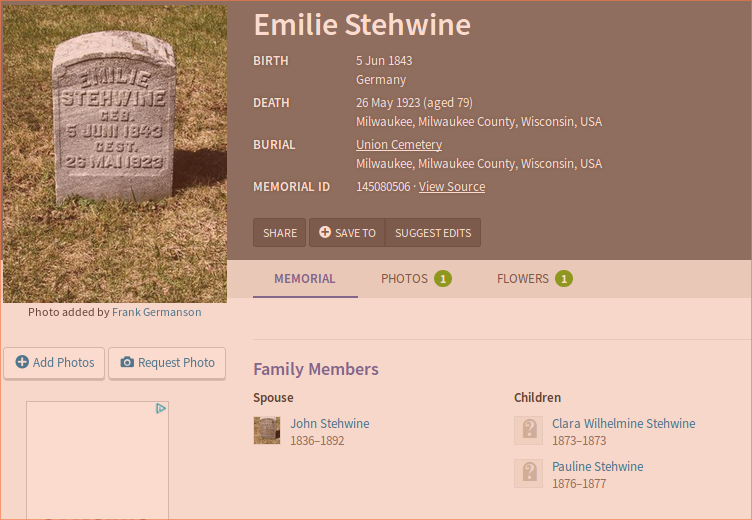Click the Add Photos button
The width and height of the screenshot is (752, 520).
point(54,363)
